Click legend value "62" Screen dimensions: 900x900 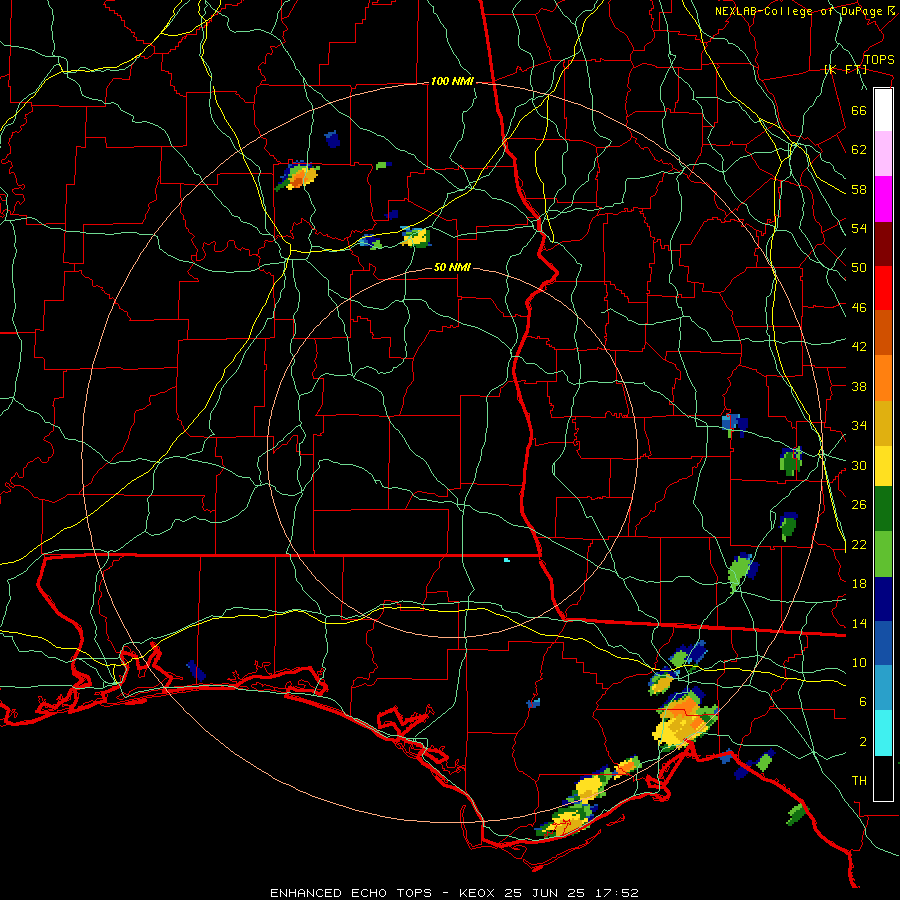pyautogui.click(x=859, y=149)
